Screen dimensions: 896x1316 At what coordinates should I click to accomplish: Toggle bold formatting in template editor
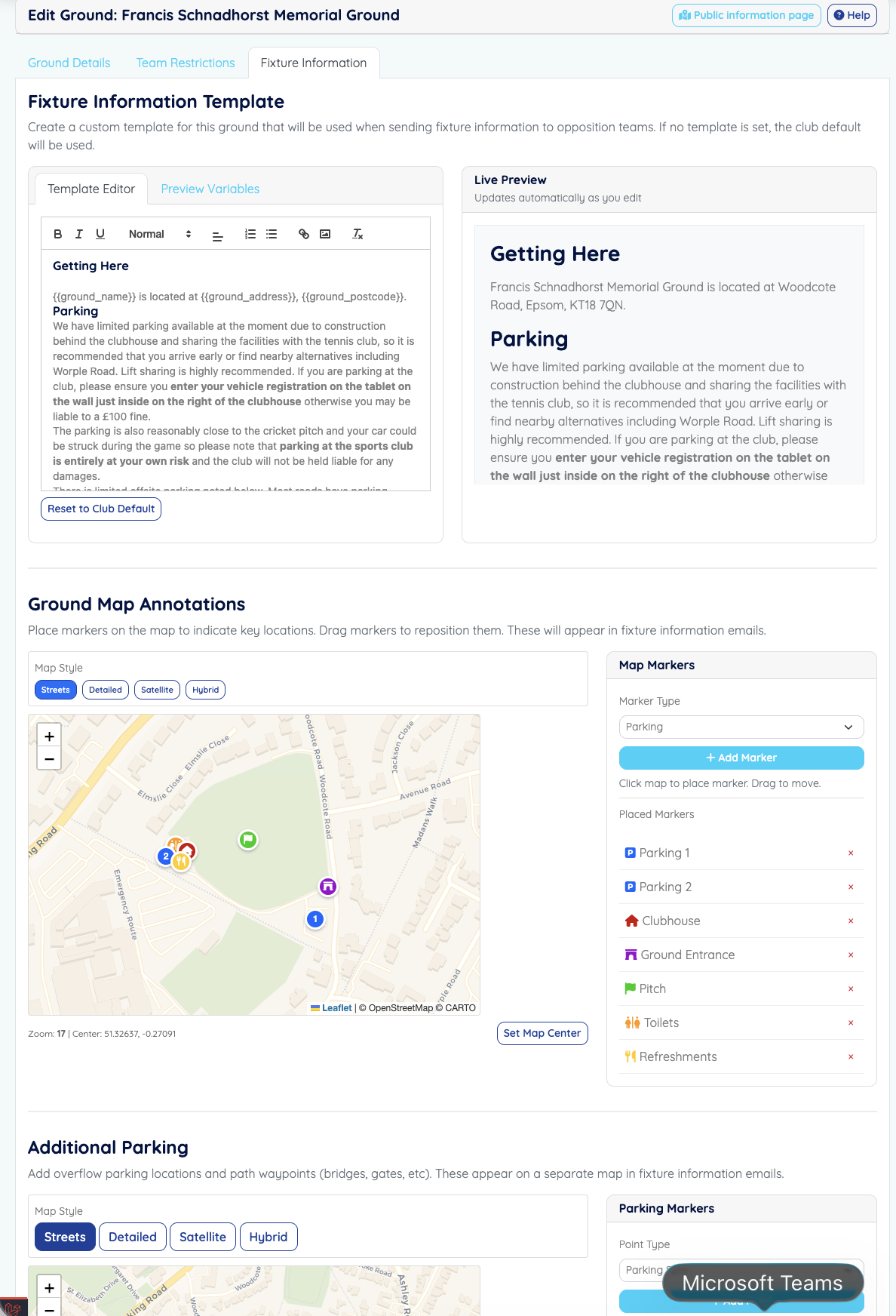click(58, 234)
